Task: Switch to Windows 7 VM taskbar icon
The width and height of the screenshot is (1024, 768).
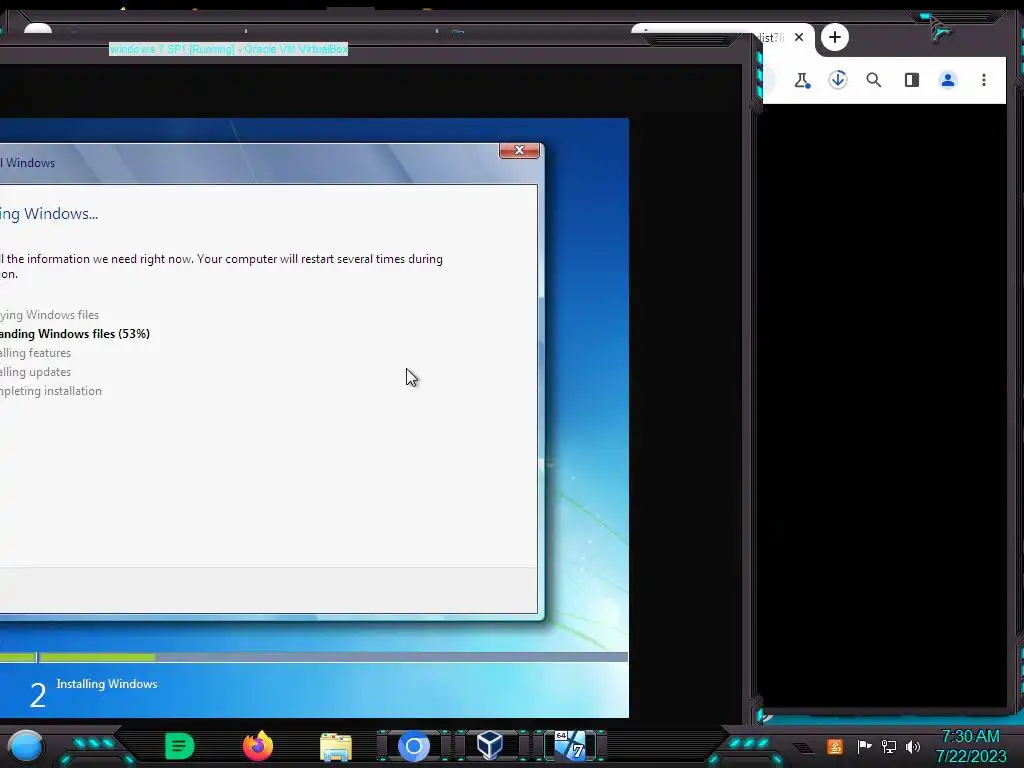Action: pos(570,745)
